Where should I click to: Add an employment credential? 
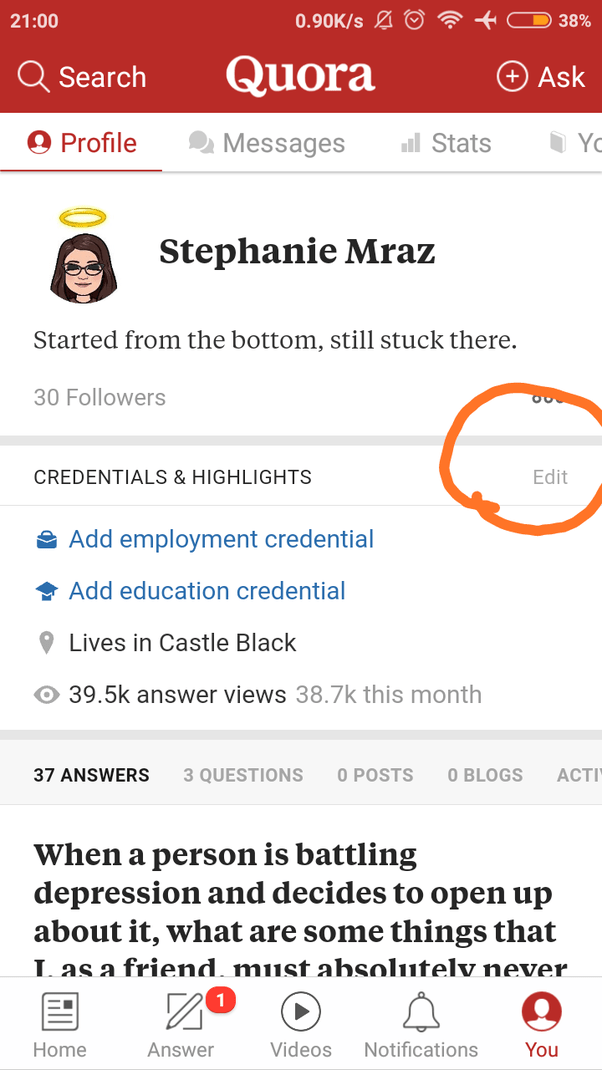(220, 538)
